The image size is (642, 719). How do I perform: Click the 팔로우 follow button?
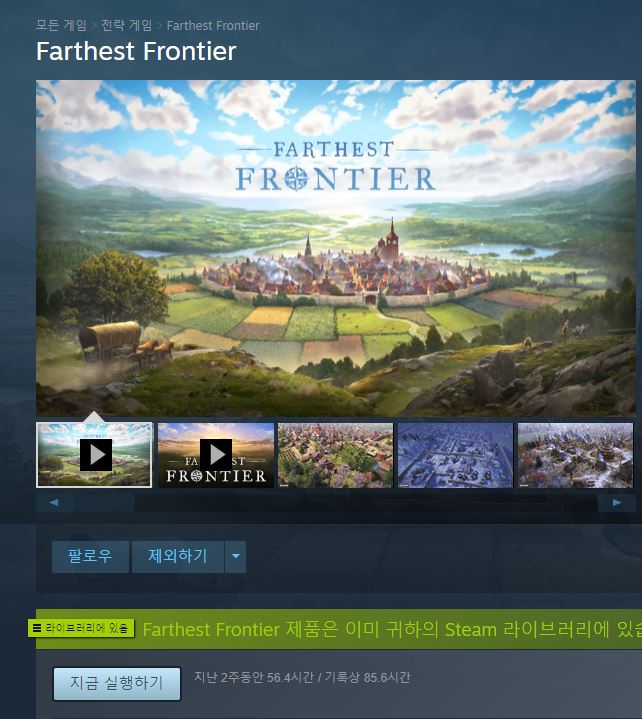(x=90, y=556)
